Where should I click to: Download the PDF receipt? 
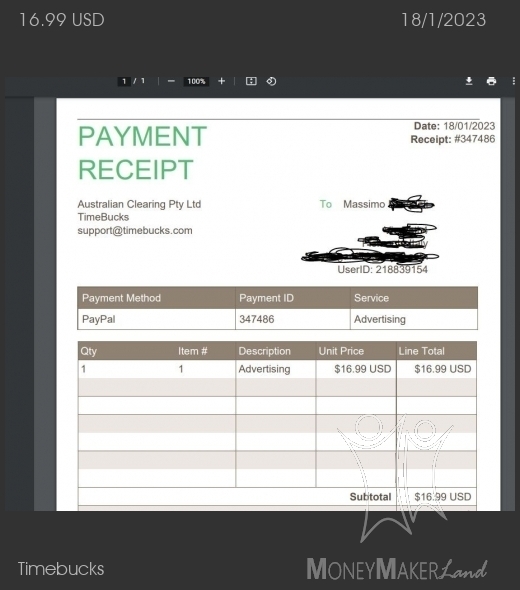coord(469,81)
